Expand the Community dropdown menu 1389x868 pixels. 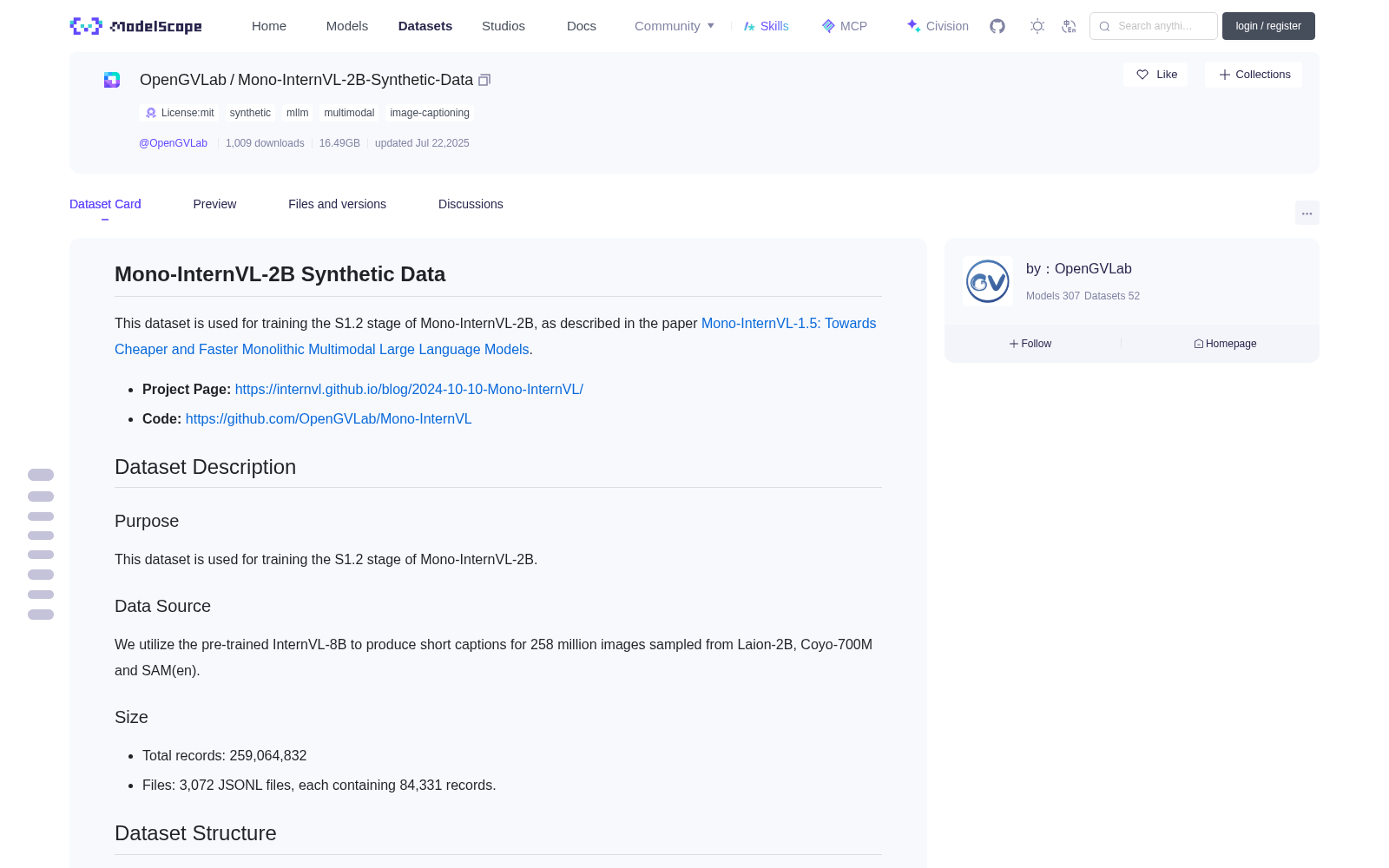pyautogui.click(x=675, y=26)
